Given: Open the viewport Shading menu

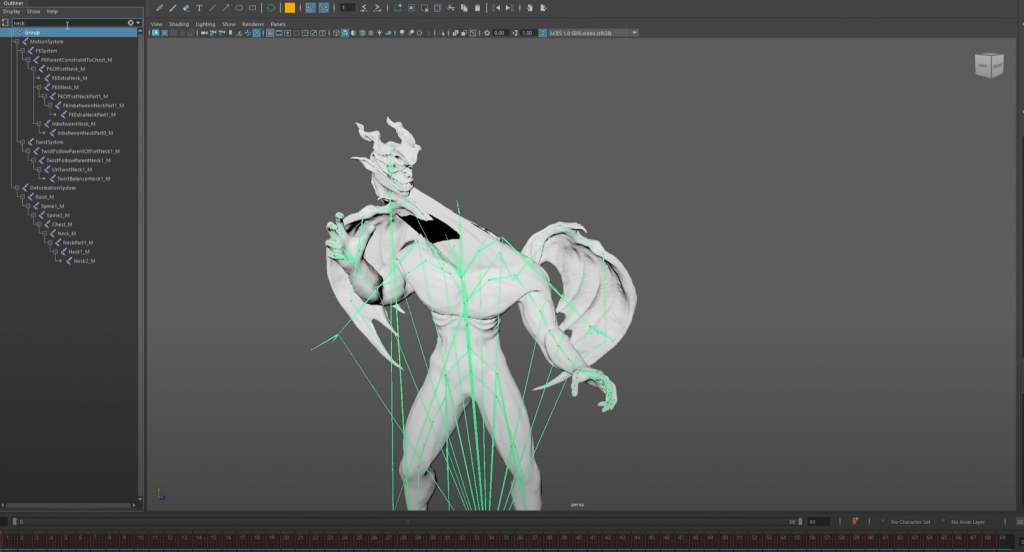Looking at the screenshot, I should tap(179, 24).
